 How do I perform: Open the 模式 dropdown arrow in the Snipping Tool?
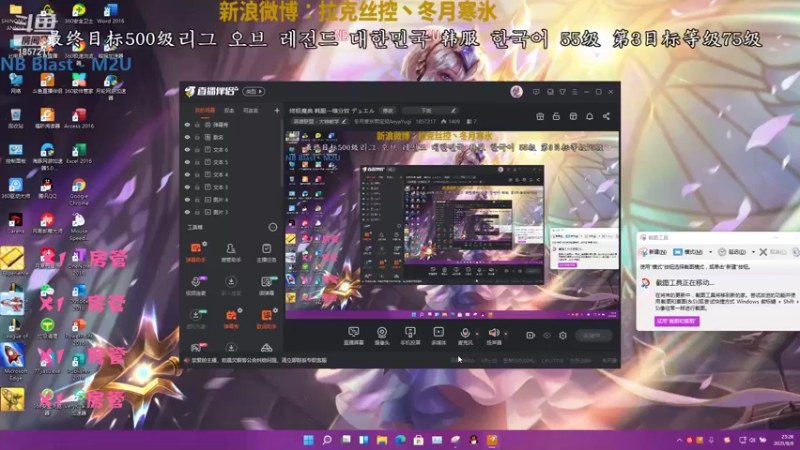[x=710, y=252]
